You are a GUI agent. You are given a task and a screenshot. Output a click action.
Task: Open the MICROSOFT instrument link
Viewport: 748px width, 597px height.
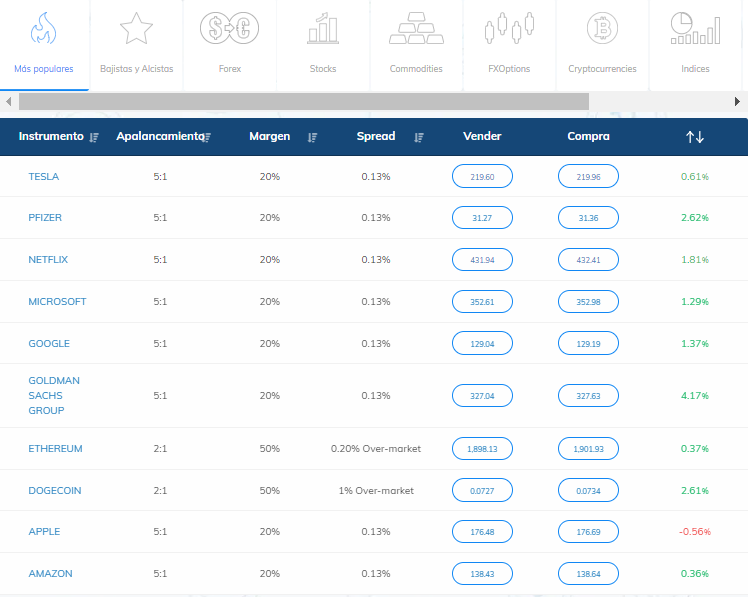tap(57, 302)
